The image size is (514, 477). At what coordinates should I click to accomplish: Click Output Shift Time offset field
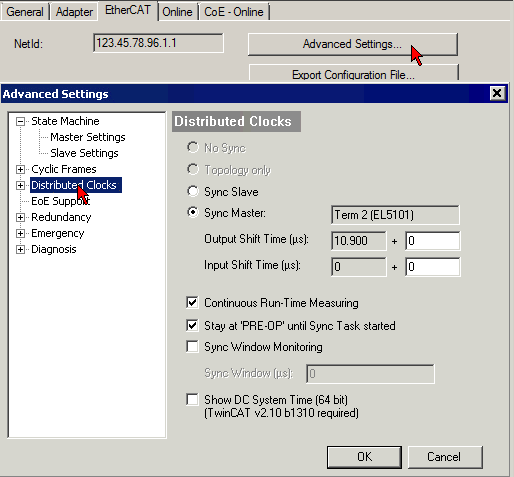433,241
